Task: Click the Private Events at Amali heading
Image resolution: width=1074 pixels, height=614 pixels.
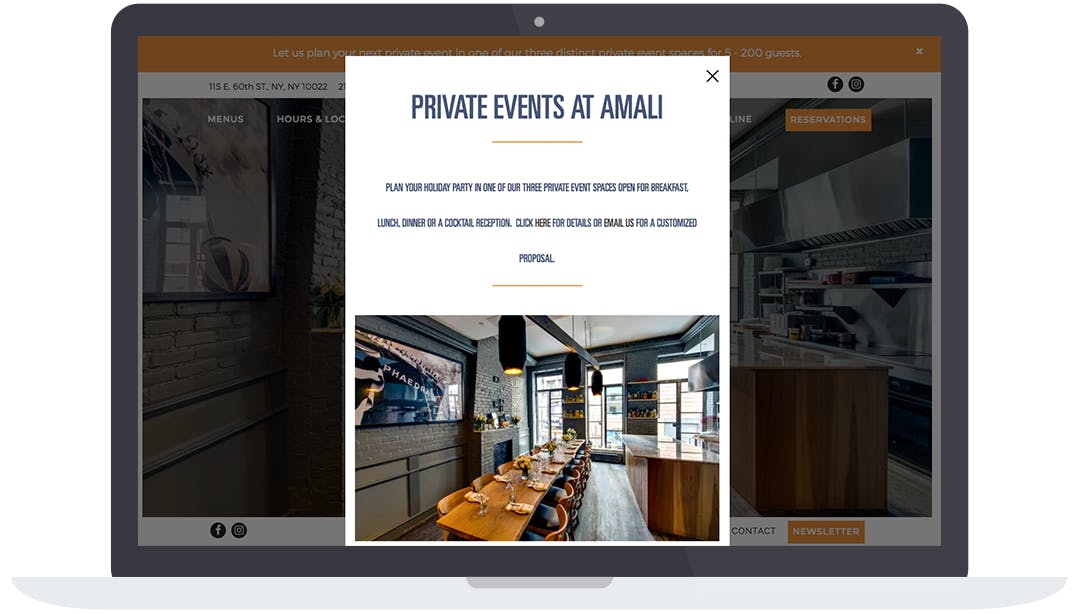Action: pos(537,108)
